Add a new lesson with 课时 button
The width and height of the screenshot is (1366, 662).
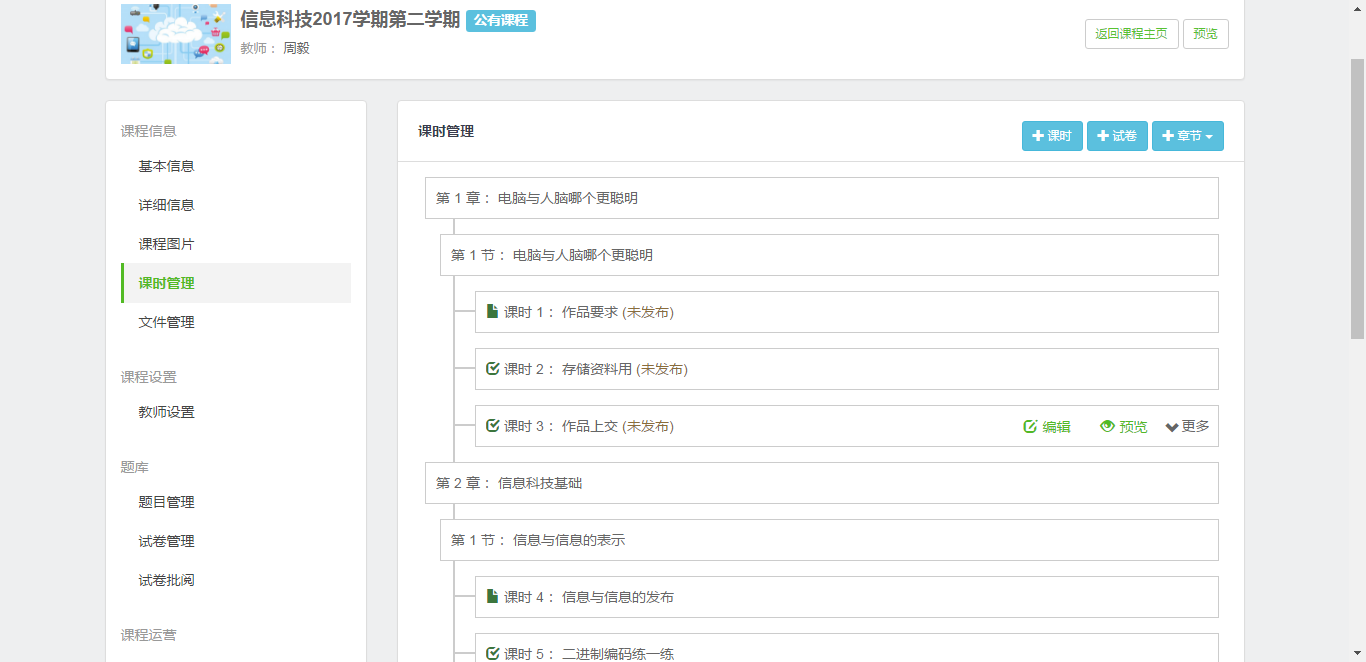(x=1052, y=136)
